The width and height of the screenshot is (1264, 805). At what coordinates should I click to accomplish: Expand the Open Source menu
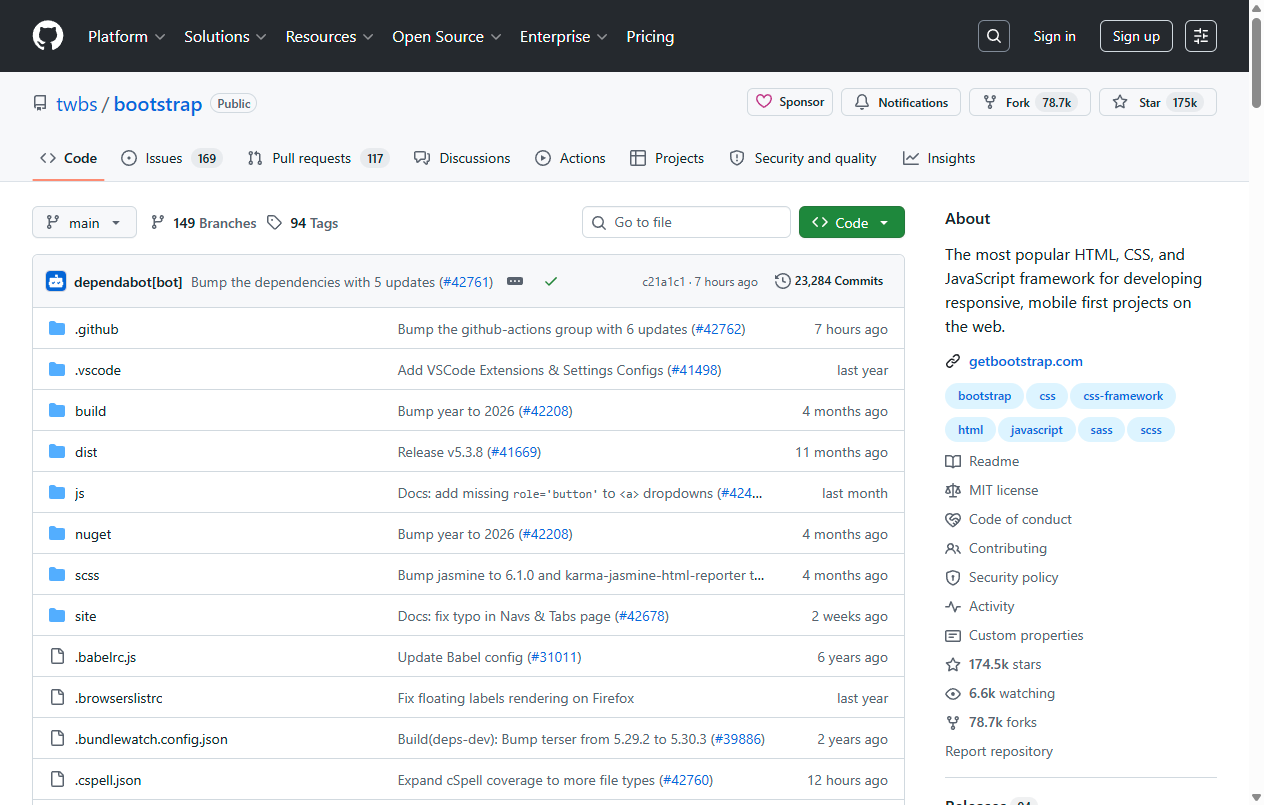coord(446,36)
